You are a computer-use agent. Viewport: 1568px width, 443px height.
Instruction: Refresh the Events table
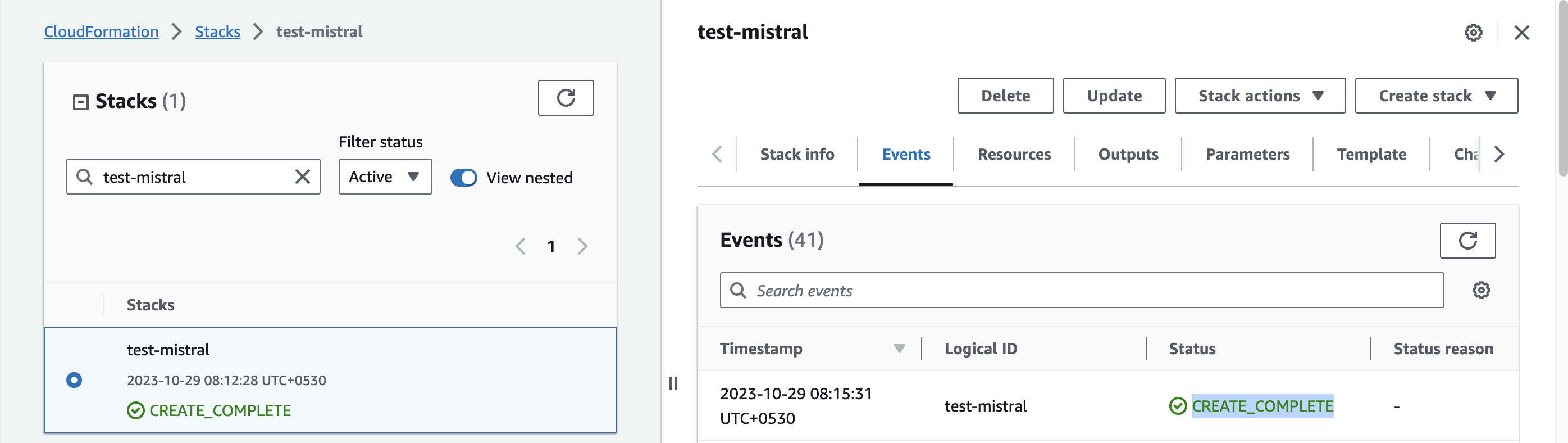[x=1466, y=240]
